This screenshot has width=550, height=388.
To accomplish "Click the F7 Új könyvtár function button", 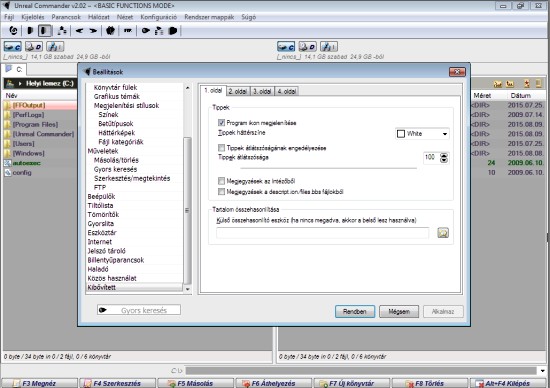I will (351, 383).
